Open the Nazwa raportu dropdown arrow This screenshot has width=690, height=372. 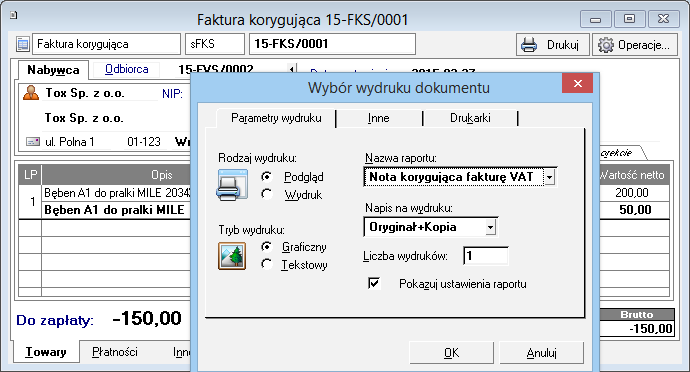550,177
